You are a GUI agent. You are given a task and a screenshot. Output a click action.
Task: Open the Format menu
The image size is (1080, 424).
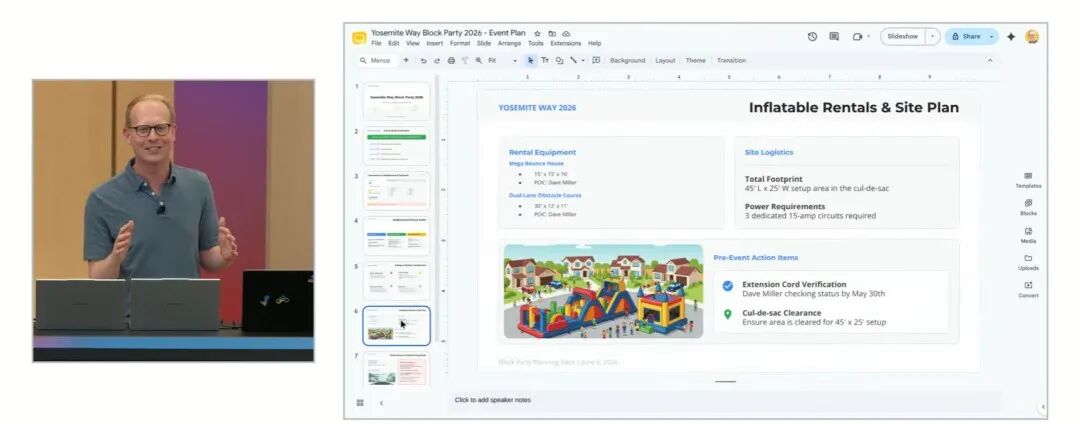[460, 43]
